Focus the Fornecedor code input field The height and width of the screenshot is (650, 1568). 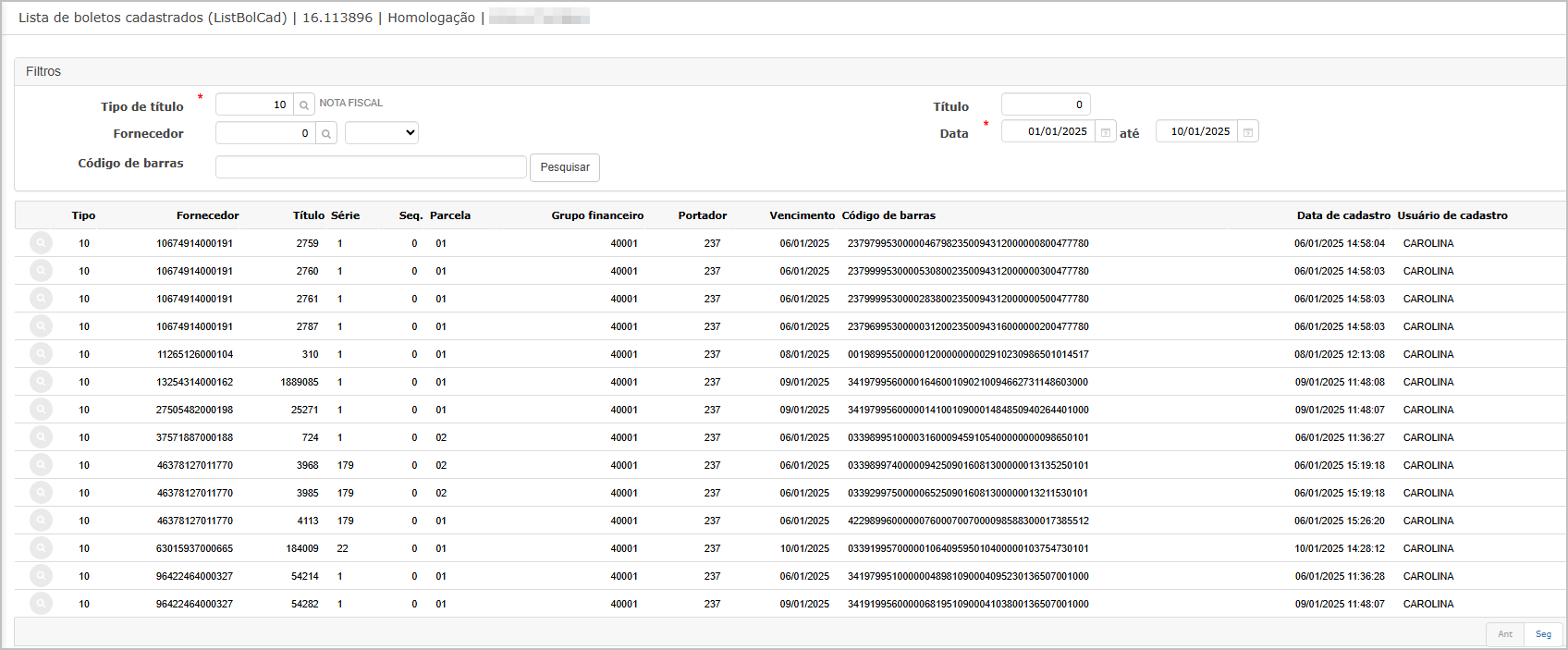(x=265, y=133)
